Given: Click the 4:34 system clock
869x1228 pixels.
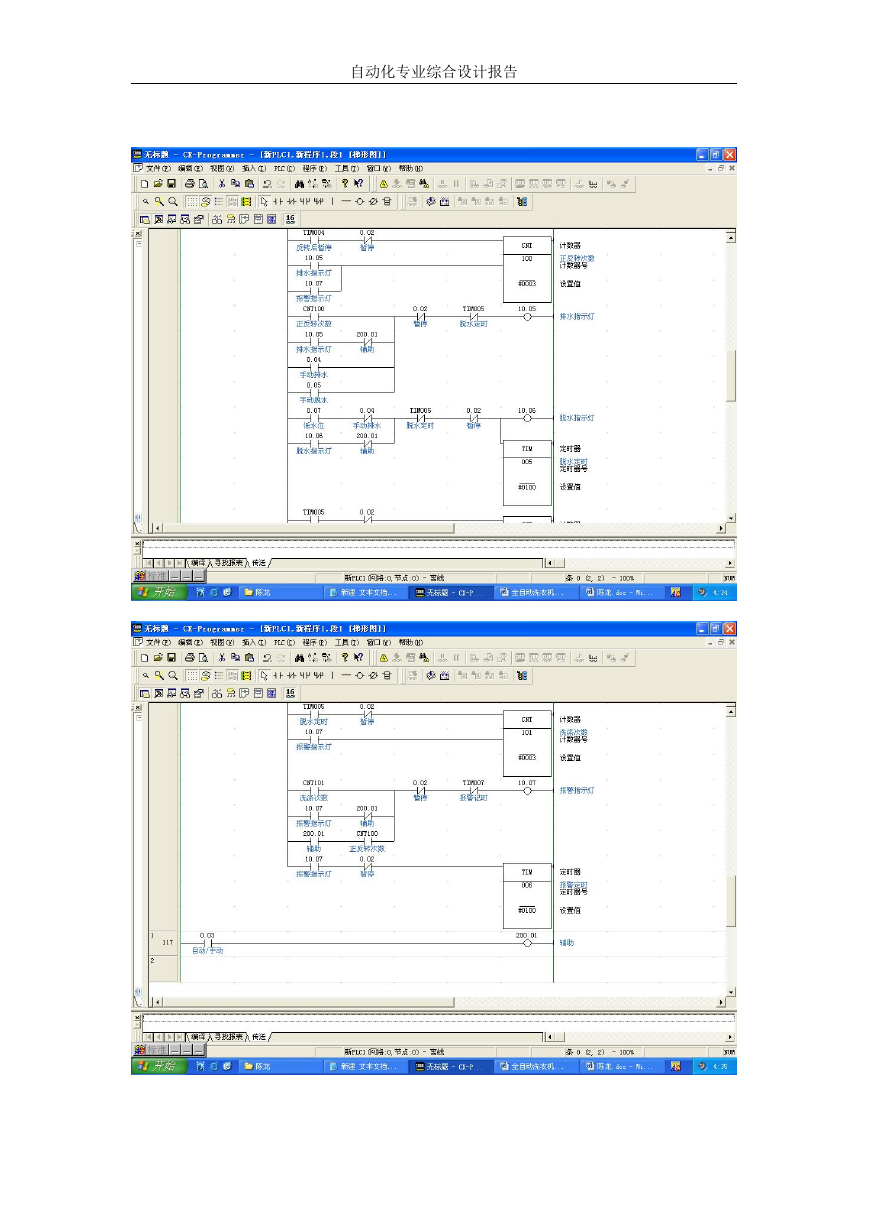Looking at the screenshot, I should pos(720,592).
